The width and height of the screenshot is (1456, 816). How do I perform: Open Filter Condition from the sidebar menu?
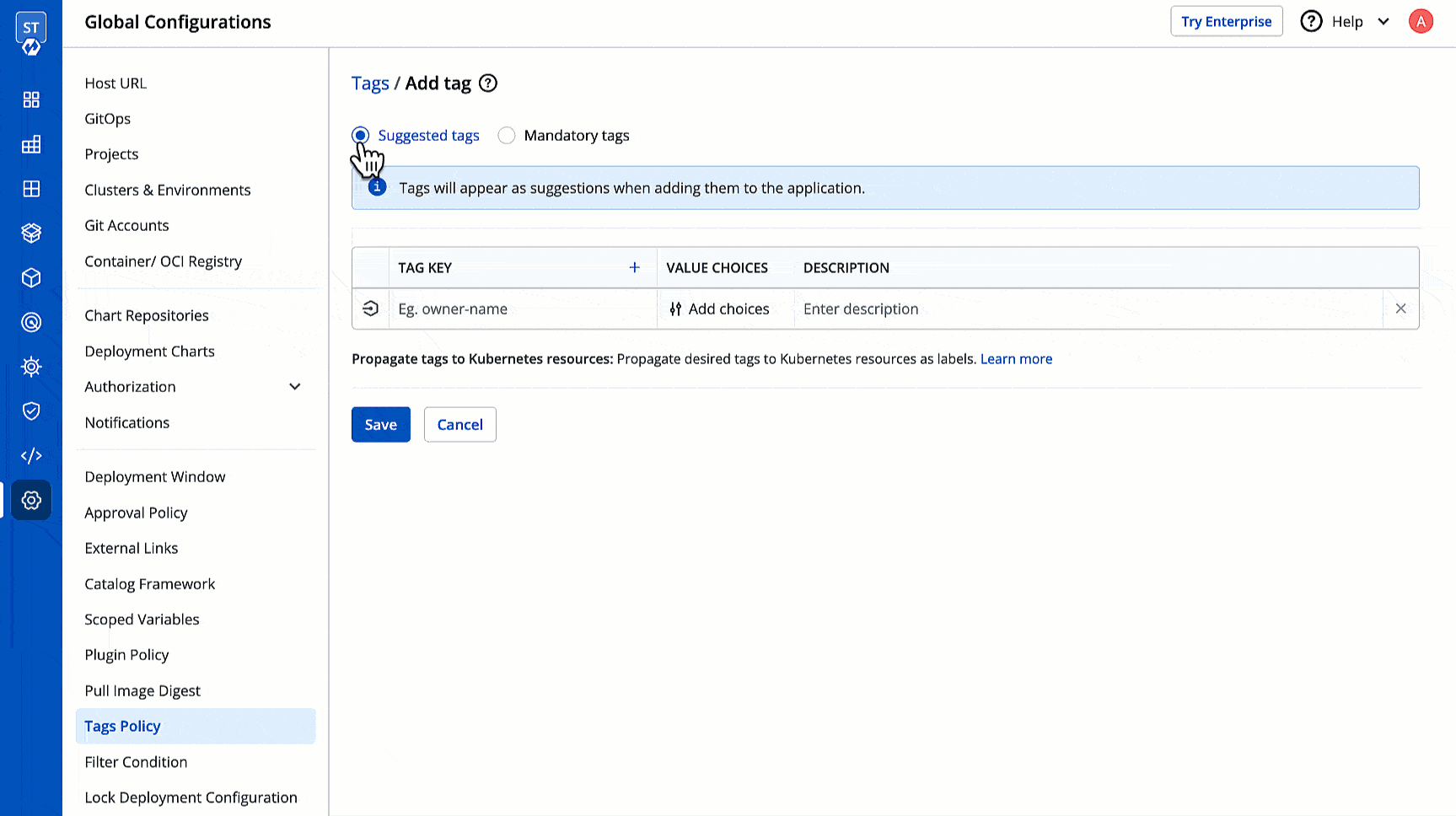click(135, 761)
